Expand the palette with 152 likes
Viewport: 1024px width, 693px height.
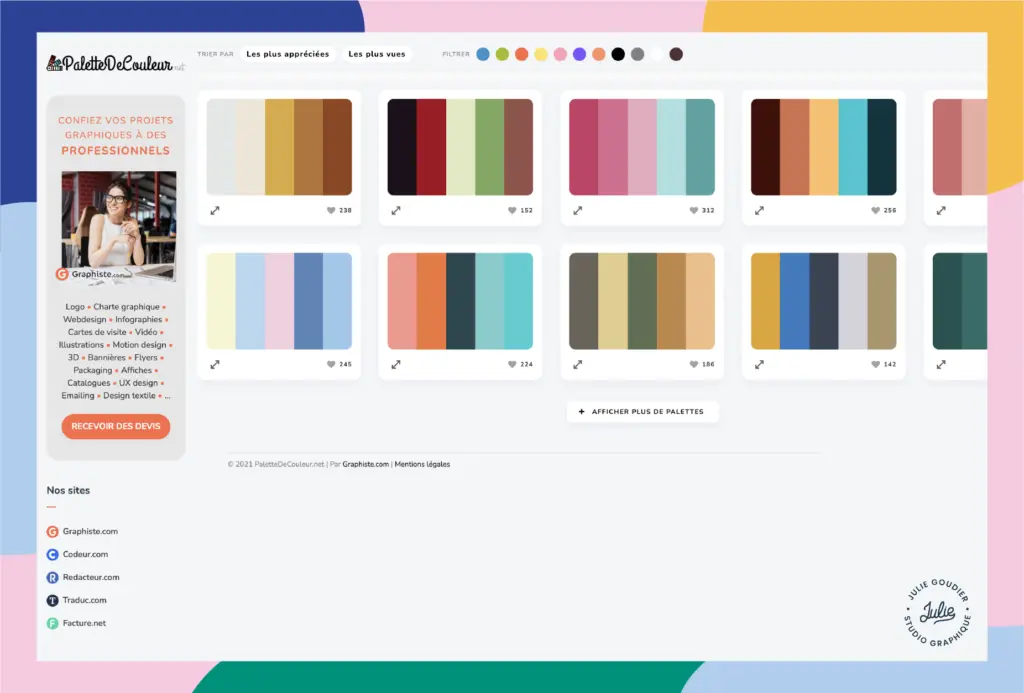tap(396, 211)
